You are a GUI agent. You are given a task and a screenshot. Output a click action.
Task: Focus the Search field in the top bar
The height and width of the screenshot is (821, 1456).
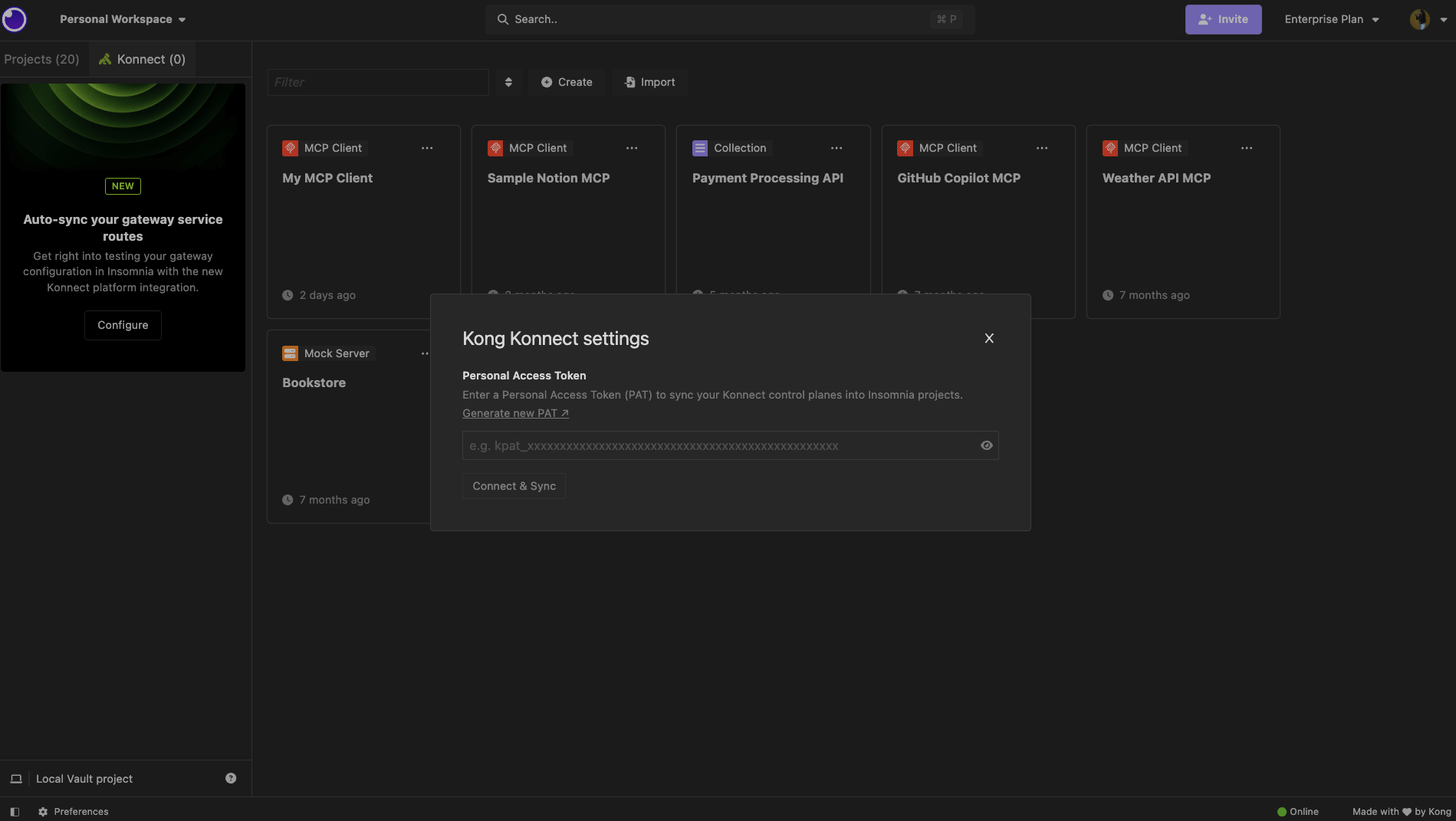tap(730, 19)
